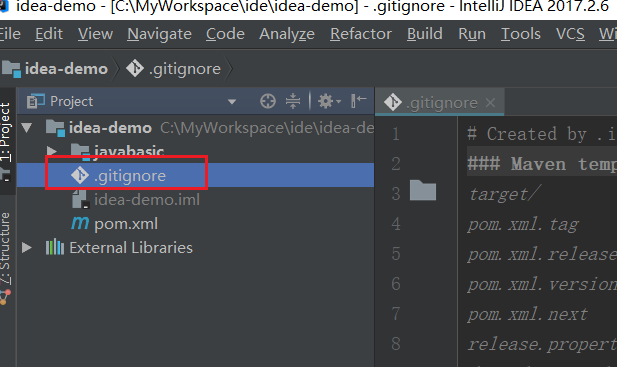Viewport: 617px width, 367px height.
Task: Click the folder gutter icon on line 3
Action: (x=423, y=190)
